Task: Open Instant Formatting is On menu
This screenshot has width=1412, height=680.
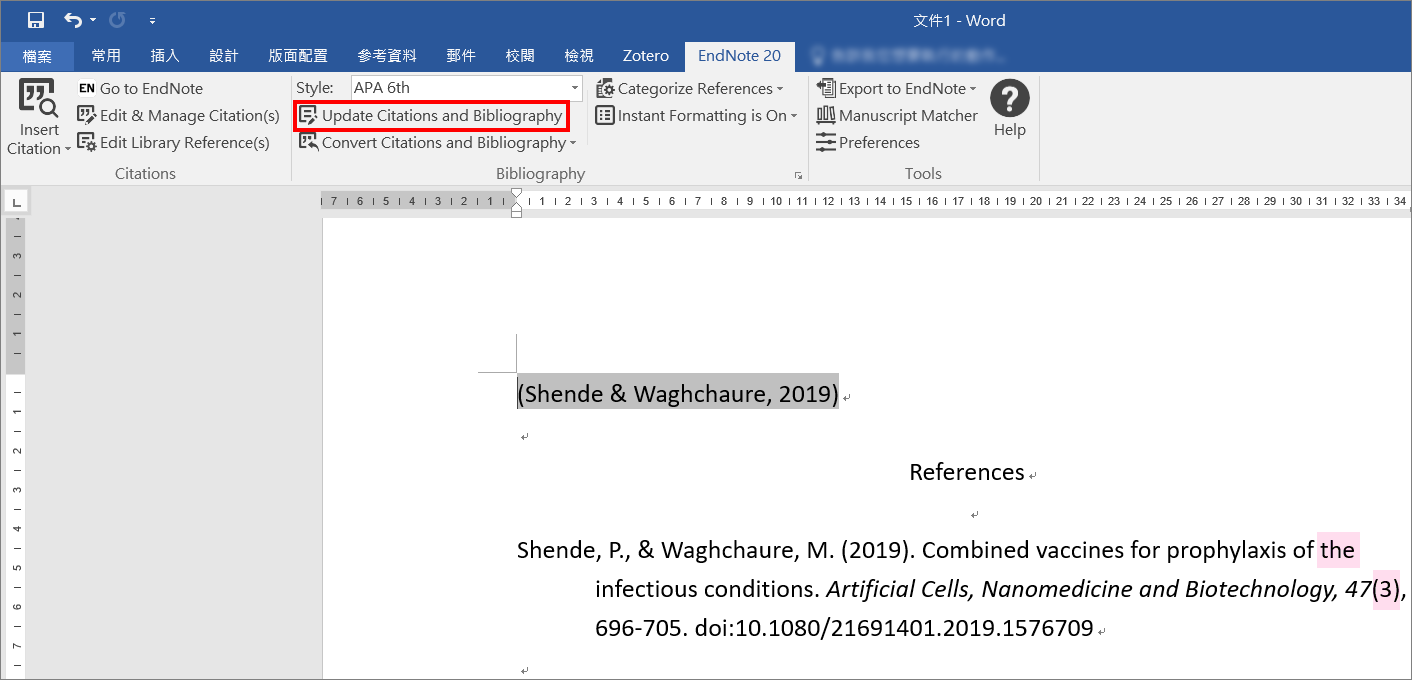Action: (x=696, y=116)
